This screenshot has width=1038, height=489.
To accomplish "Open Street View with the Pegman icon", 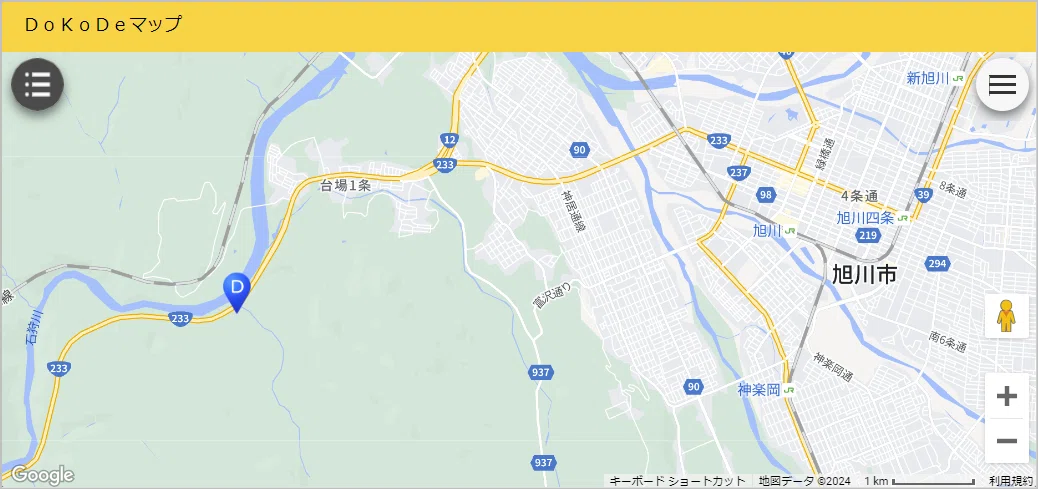I will [1006, 316].
